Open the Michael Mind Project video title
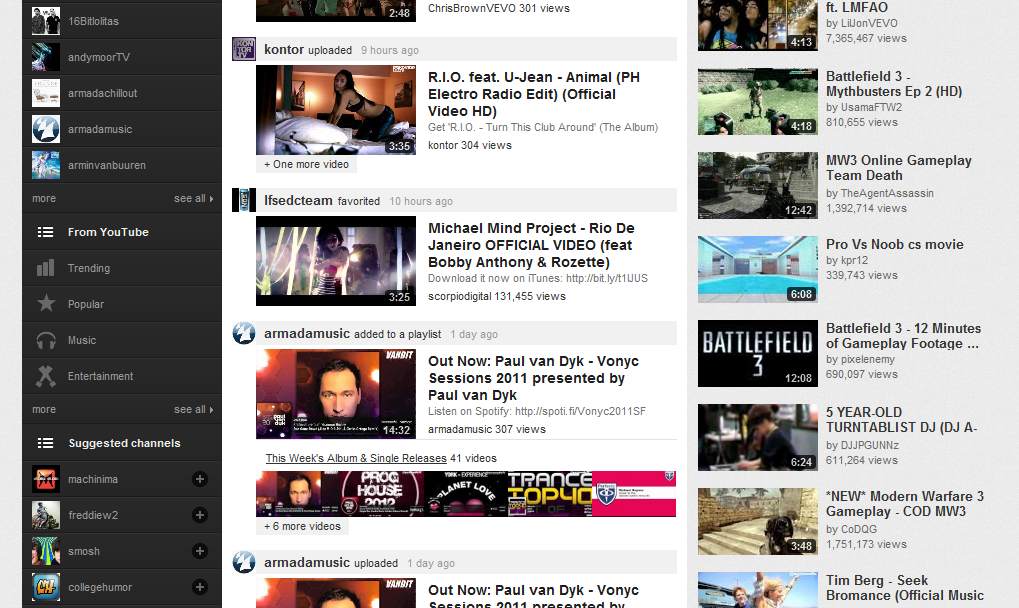The width and height of the screenshot is (1019, 608). tap(531, 243)
